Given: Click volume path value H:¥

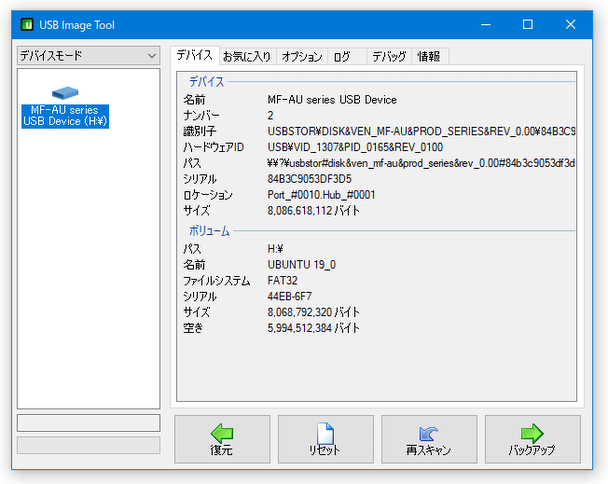Looking at the screenshot, I should [x=275, y=249].
